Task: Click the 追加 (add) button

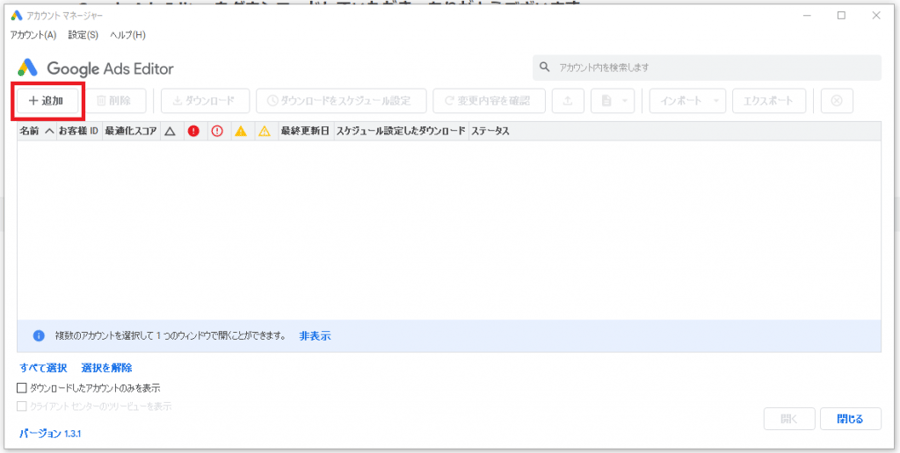Action: click(x=47, y=101)
